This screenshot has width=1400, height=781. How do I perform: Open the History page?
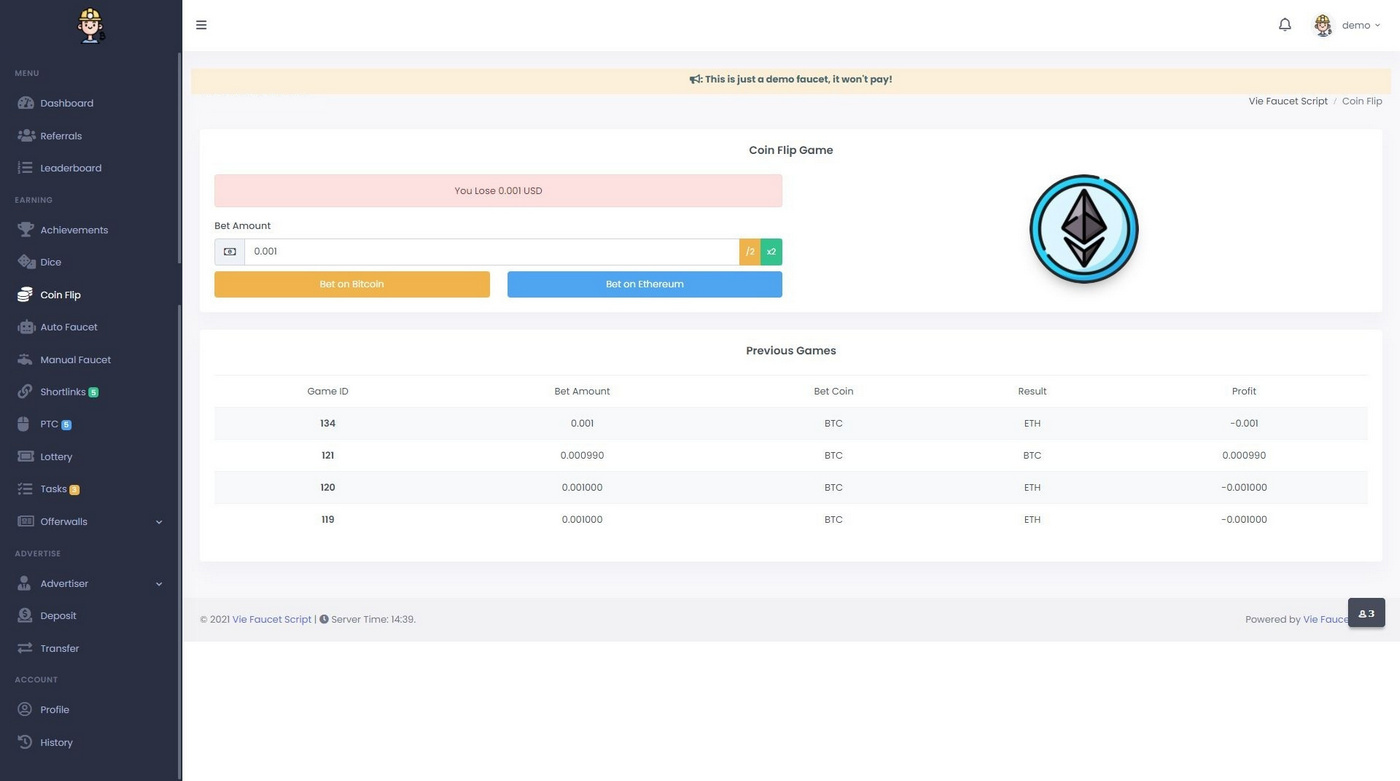coord(56,742)
